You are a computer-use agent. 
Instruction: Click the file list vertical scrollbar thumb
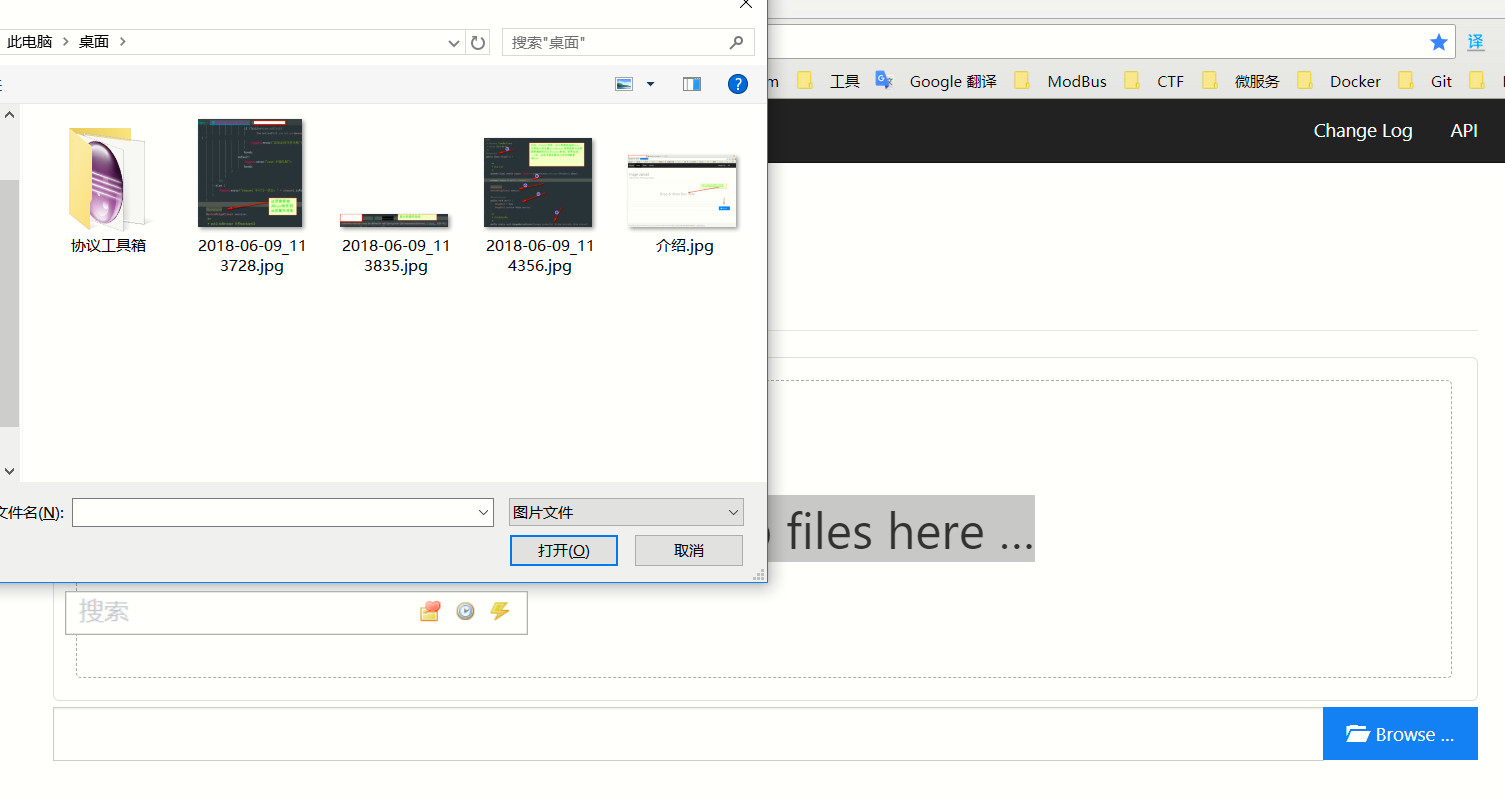[9, 303]
